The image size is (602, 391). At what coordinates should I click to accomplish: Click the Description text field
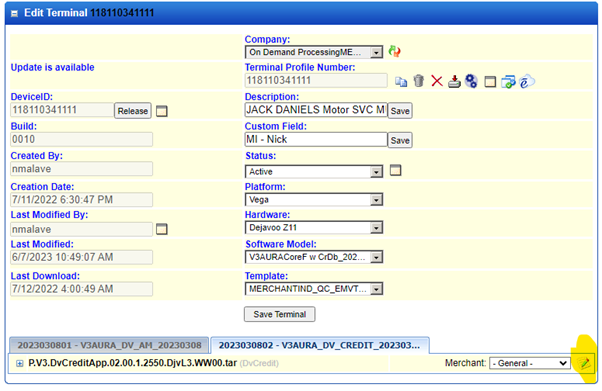coord(316,110)
